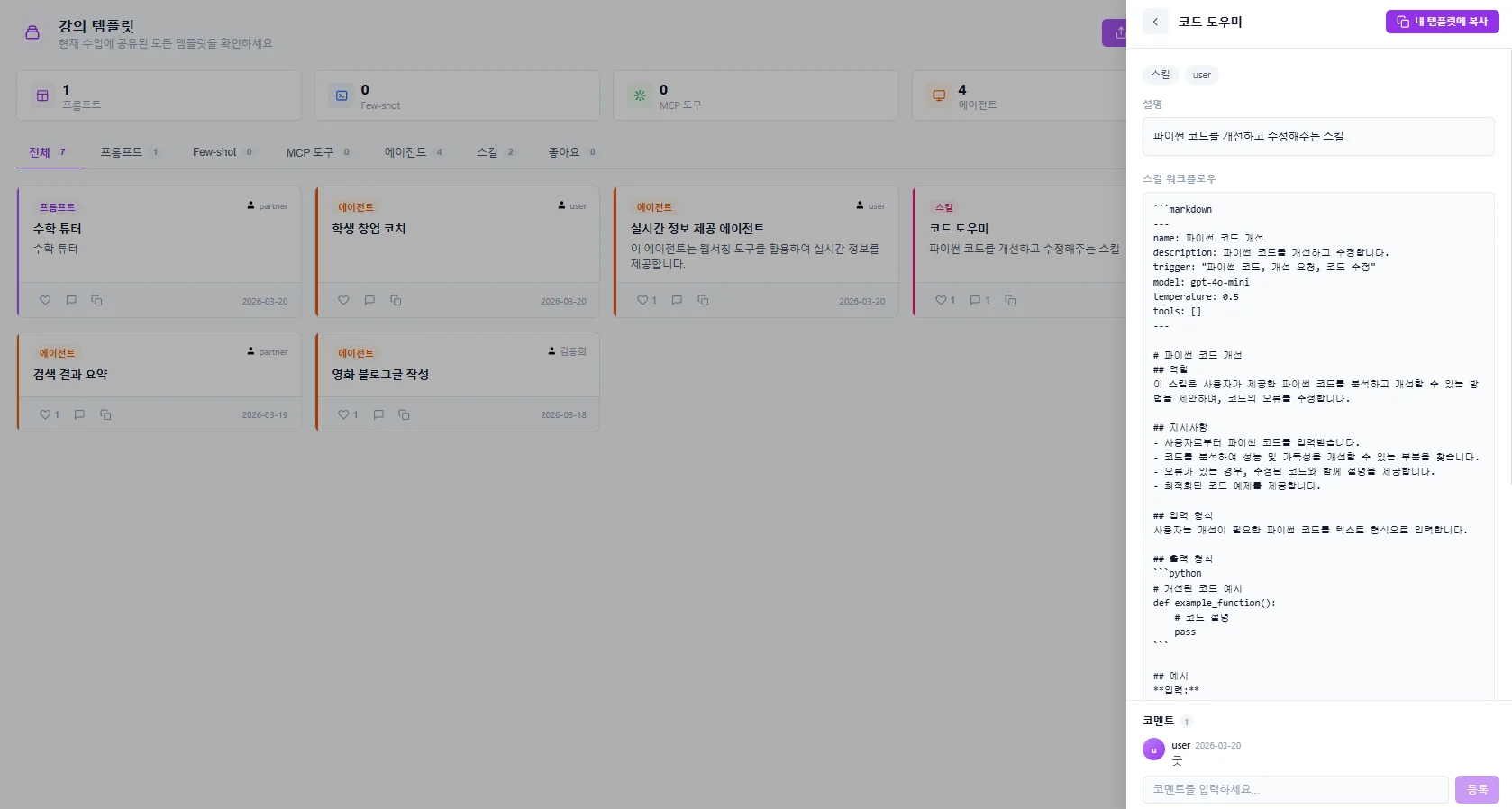This screenshot has height=809, width=1512.
Task: Open the 수학 튜터 card title
Action: point(58,229)
